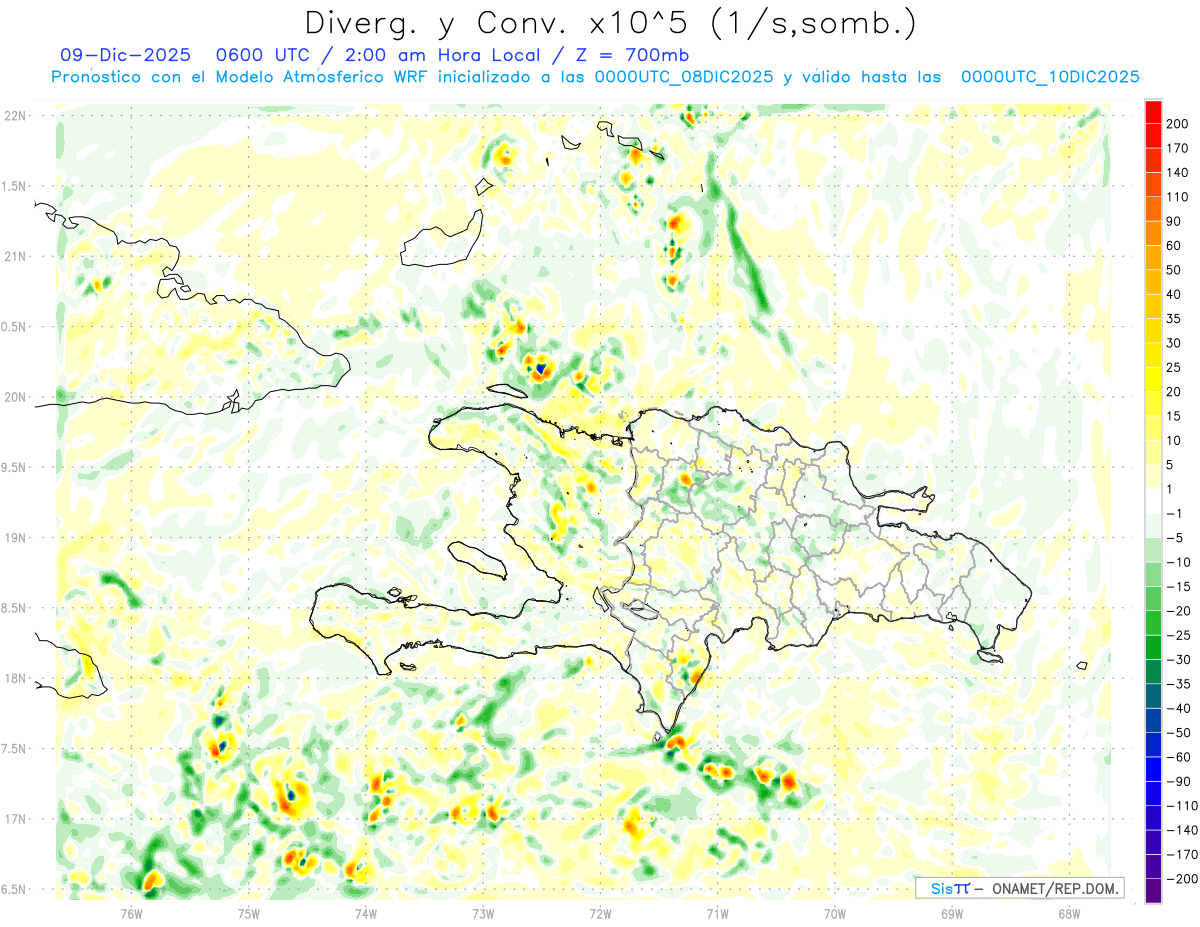Screen dimensions: 1200x927
Task: Click the -170 colorbar value
Action: tap(1180, 855)
